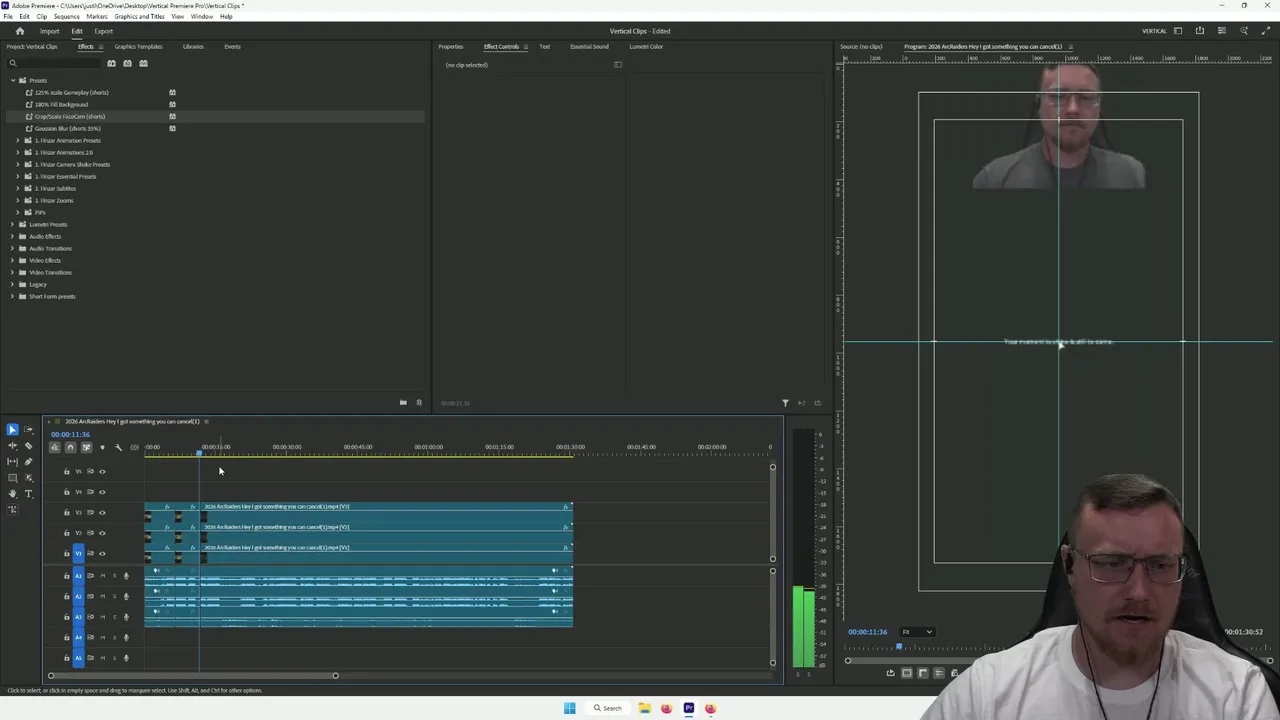Click the Home icon in the header

pyautogui.click(x=20, y=31)
